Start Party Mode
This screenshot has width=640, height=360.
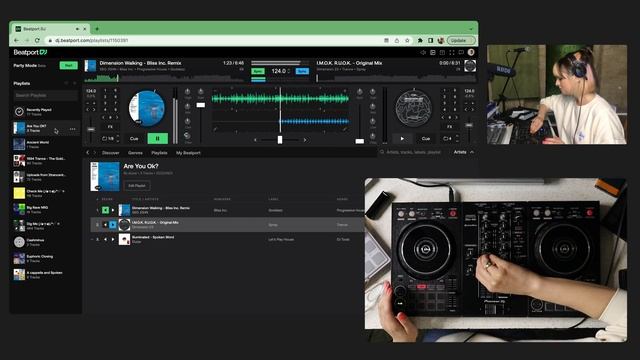click(69, 65)
